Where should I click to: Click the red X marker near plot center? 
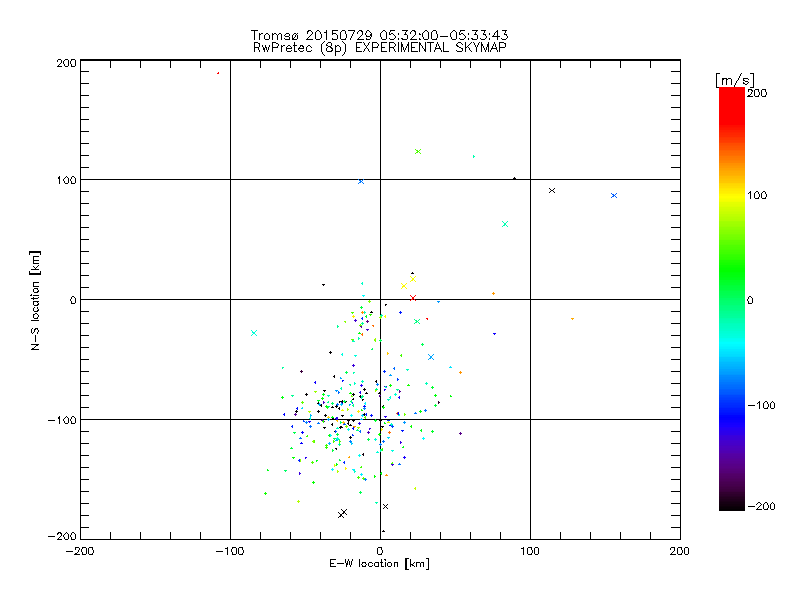(413, 297)
